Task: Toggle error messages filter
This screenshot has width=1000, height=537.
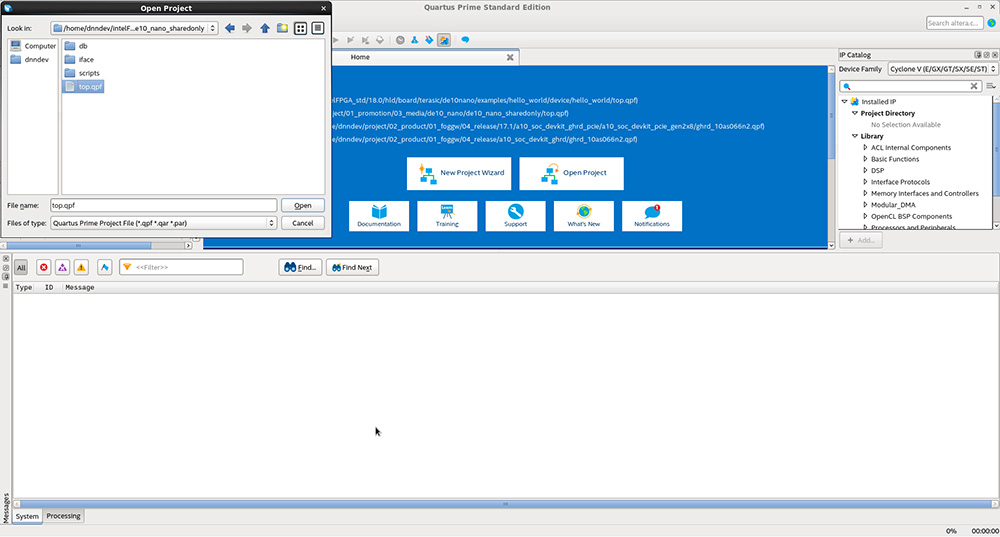Action: pyautogui.click(x=43, y=268)
